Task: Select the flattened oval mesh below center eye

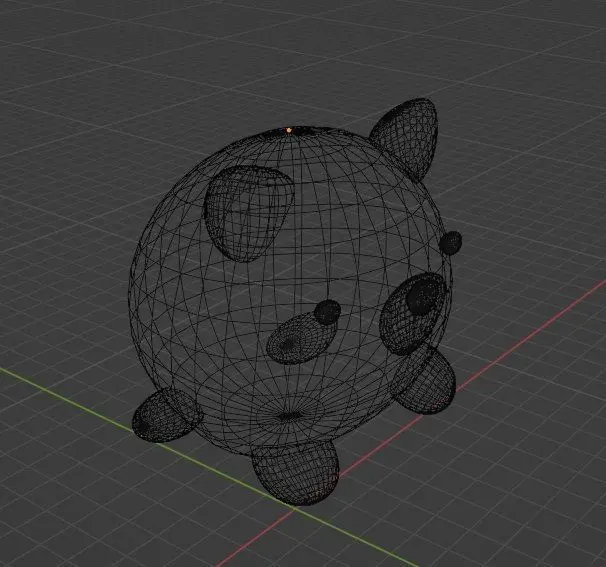Action: 302,338
